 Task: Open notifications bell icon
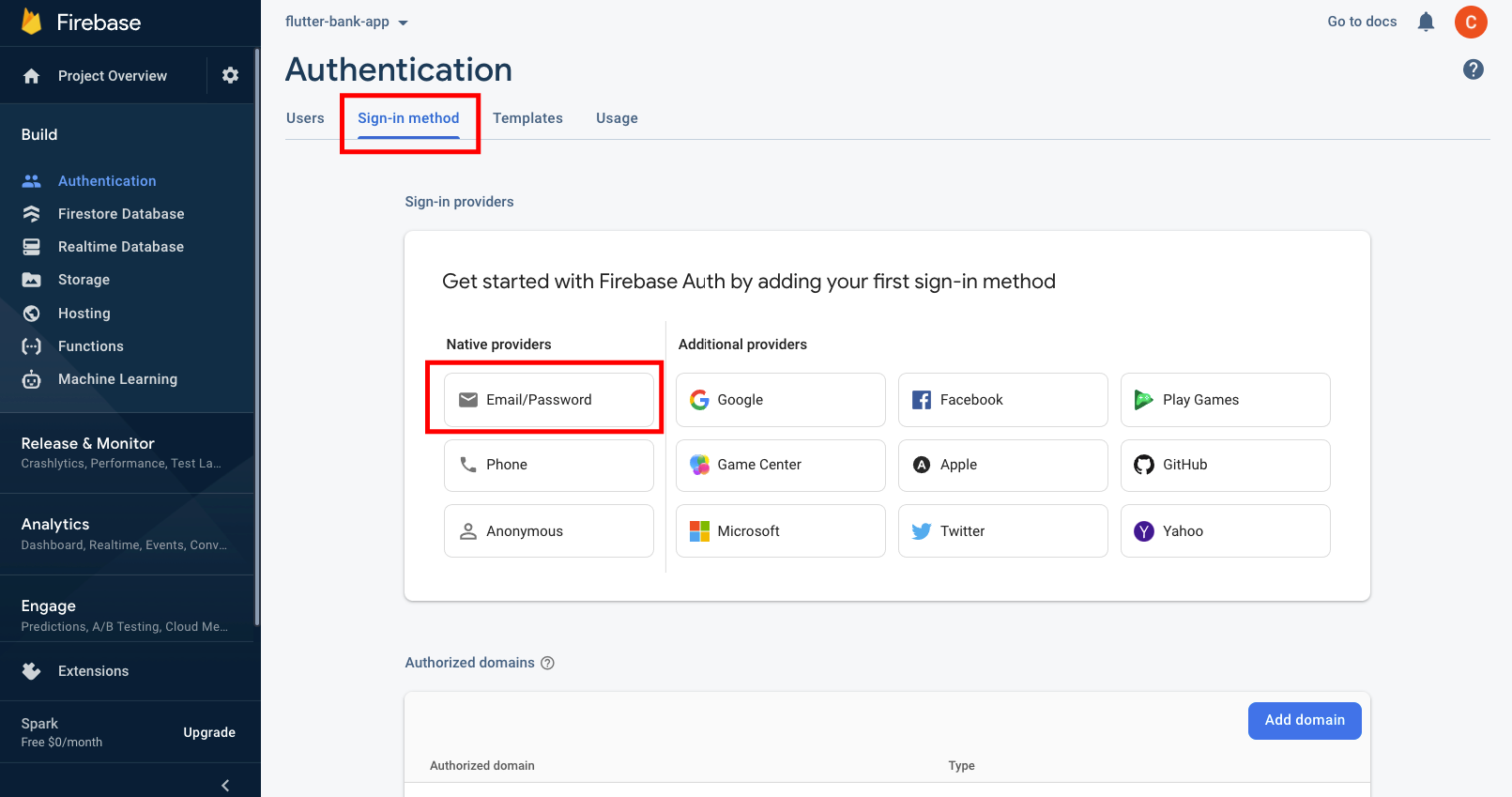1426,22
